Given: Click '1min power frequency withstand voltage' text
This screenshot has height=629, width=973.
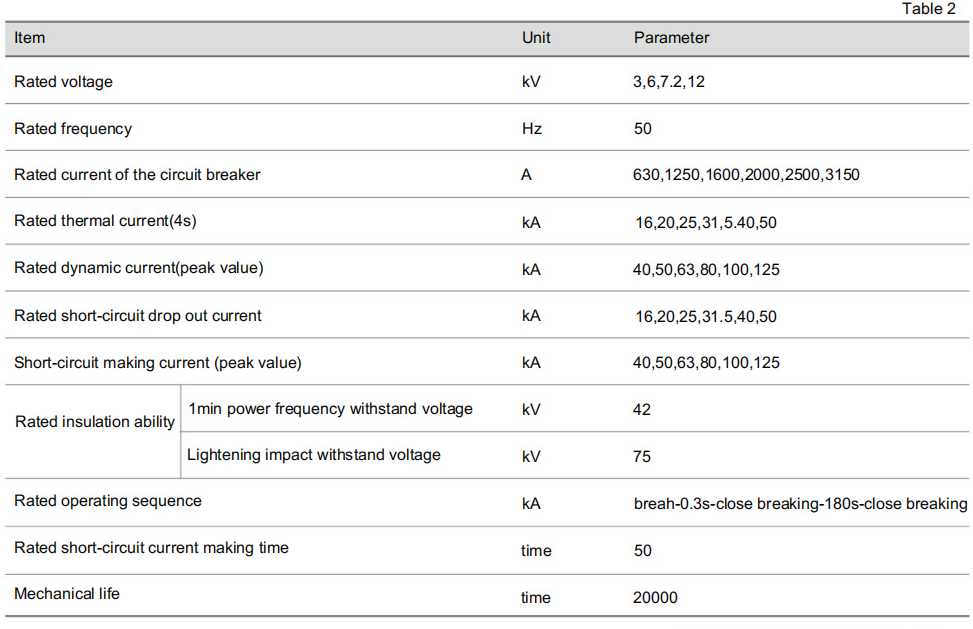Looking at the screenshot, I should (x=330, y=409).
